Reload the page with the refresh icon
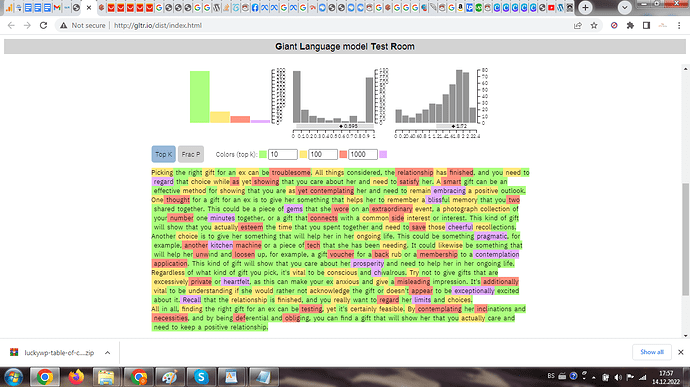The image size is (690, 387). pos(43,26)
